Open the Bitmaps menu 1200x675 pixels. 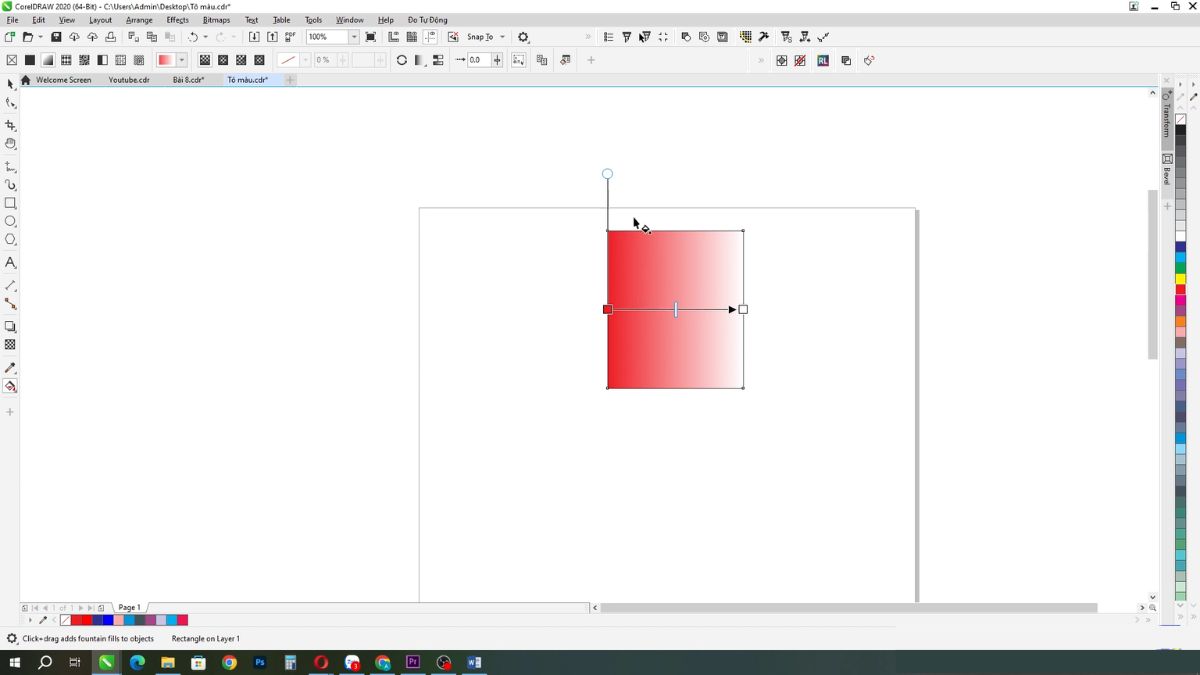click(x=216, y=20)
